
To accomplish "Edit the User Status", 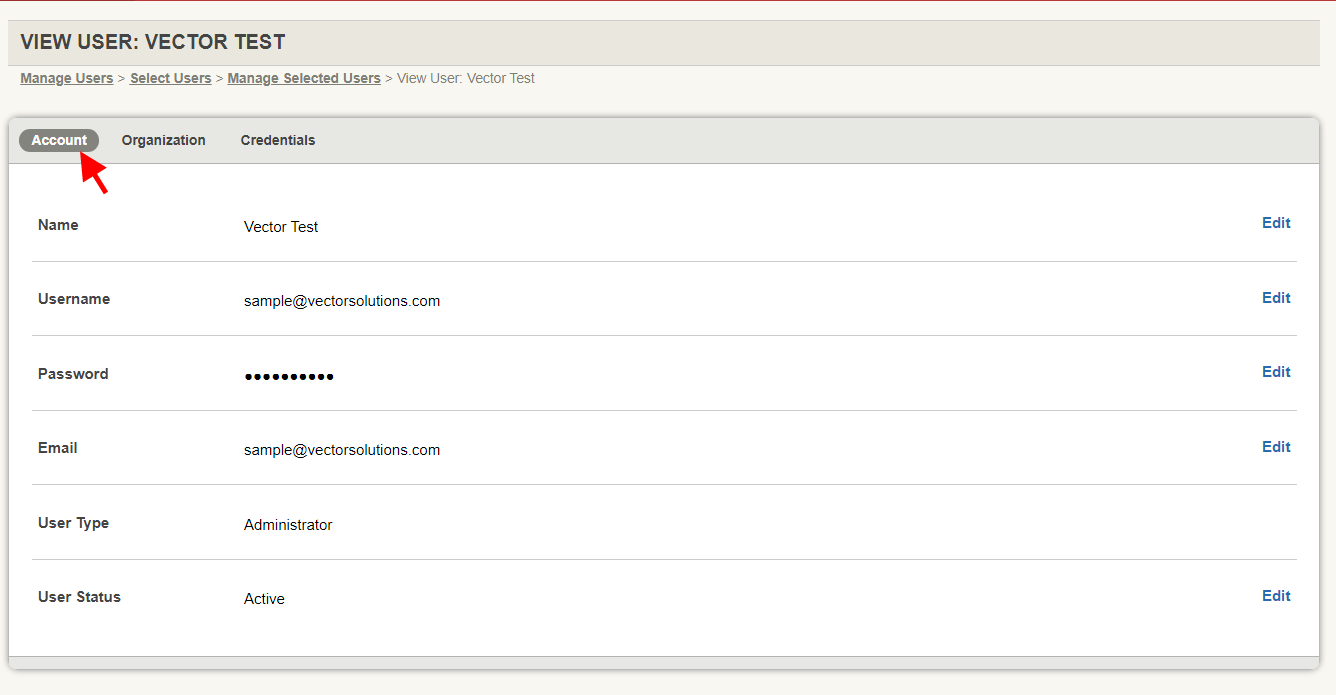I will tap(1275, 595).
